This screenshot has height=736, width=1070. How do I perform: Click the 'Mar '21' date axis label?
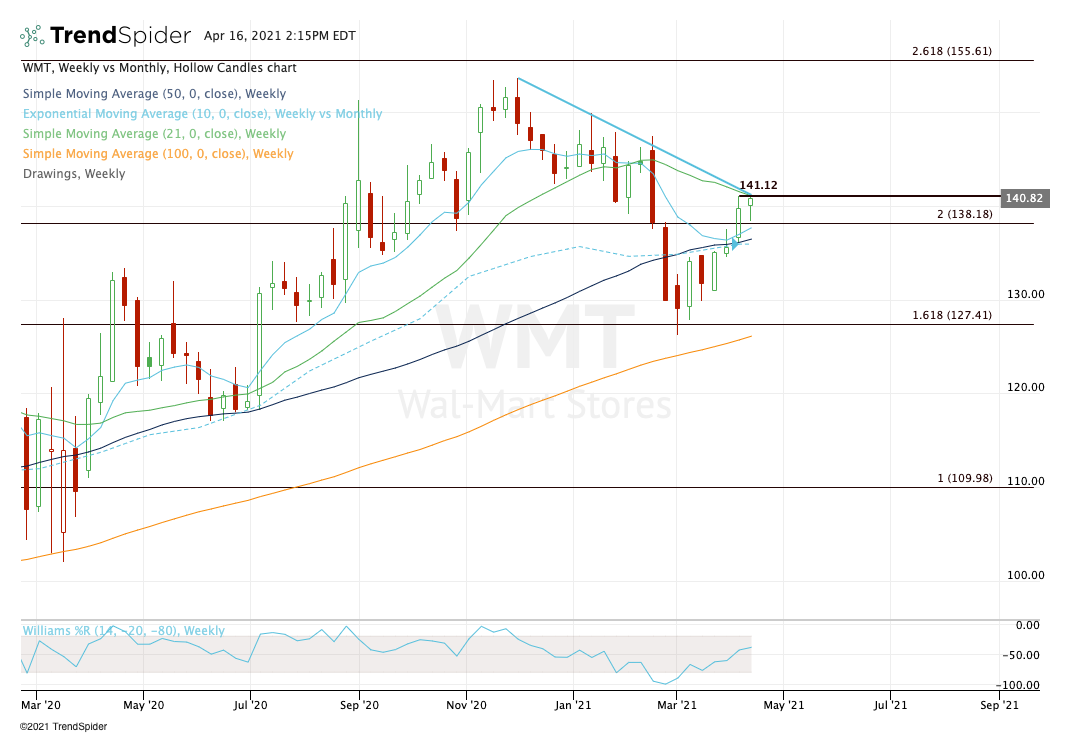[677, 705]
